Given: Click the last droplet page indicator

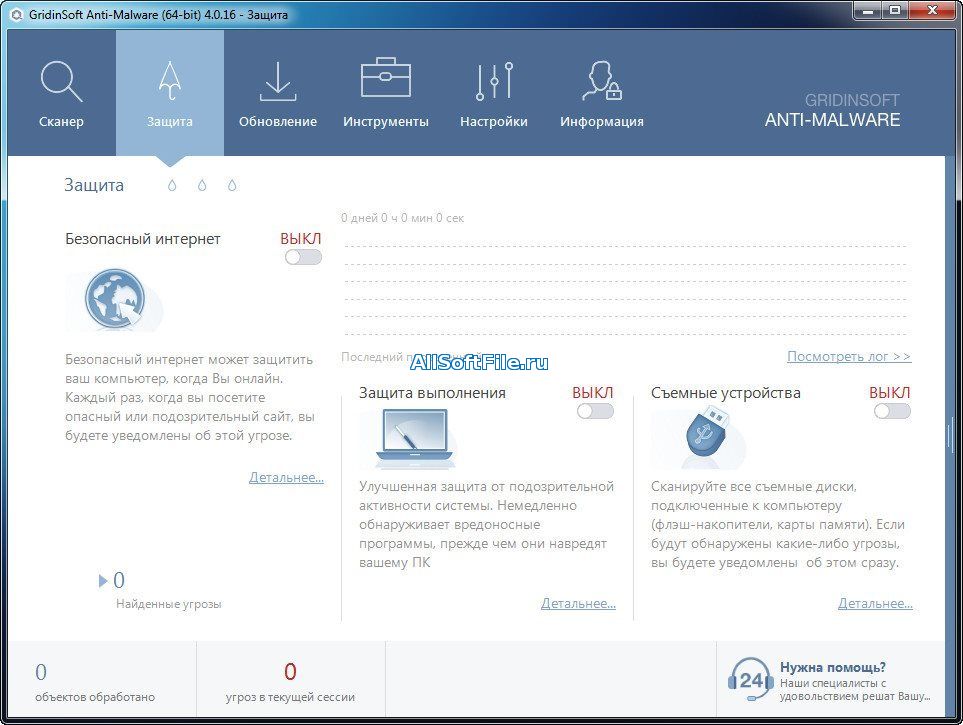Looking at the screenshot, I should click(x=232, y=185).
